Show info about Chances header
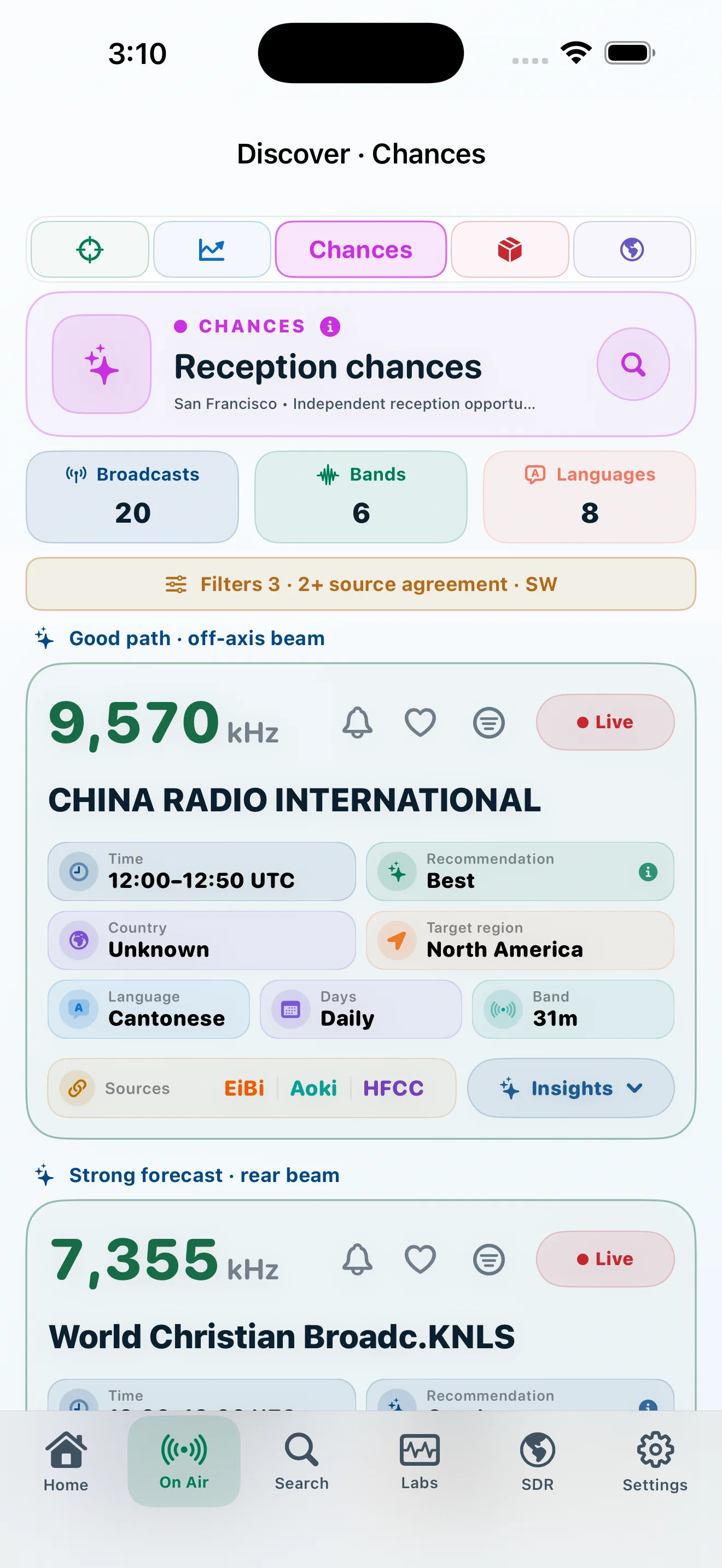 [x=330, y=326]
